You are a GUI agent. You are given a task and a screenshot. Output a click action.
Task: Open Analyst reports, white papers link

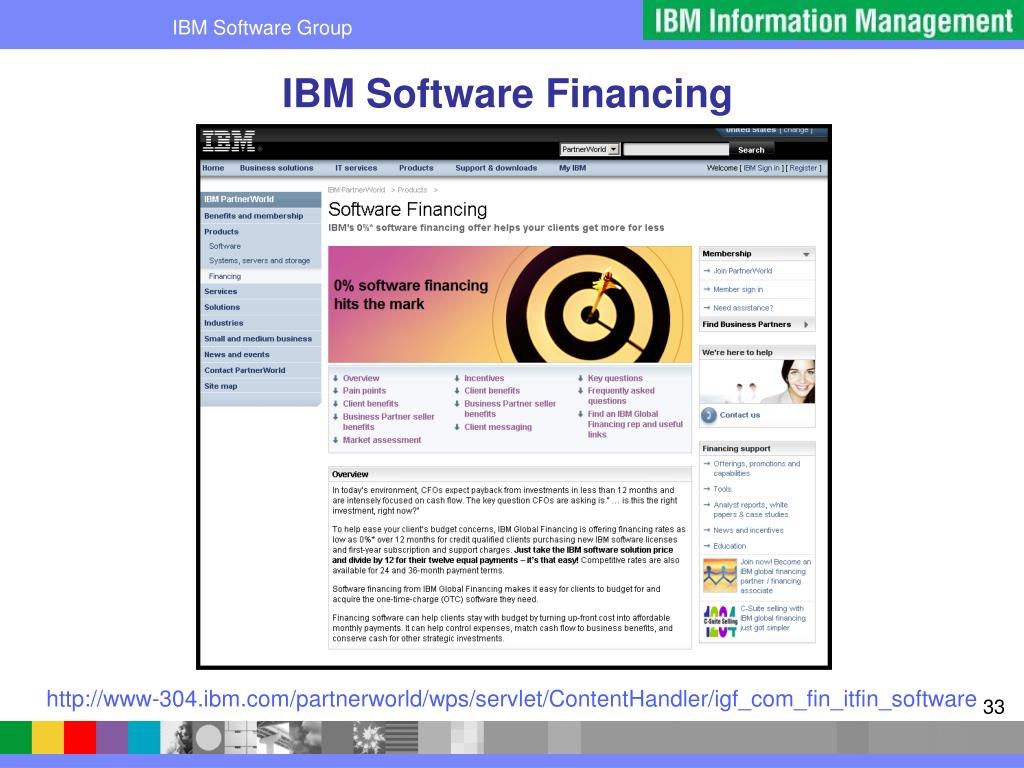[750, 509]
